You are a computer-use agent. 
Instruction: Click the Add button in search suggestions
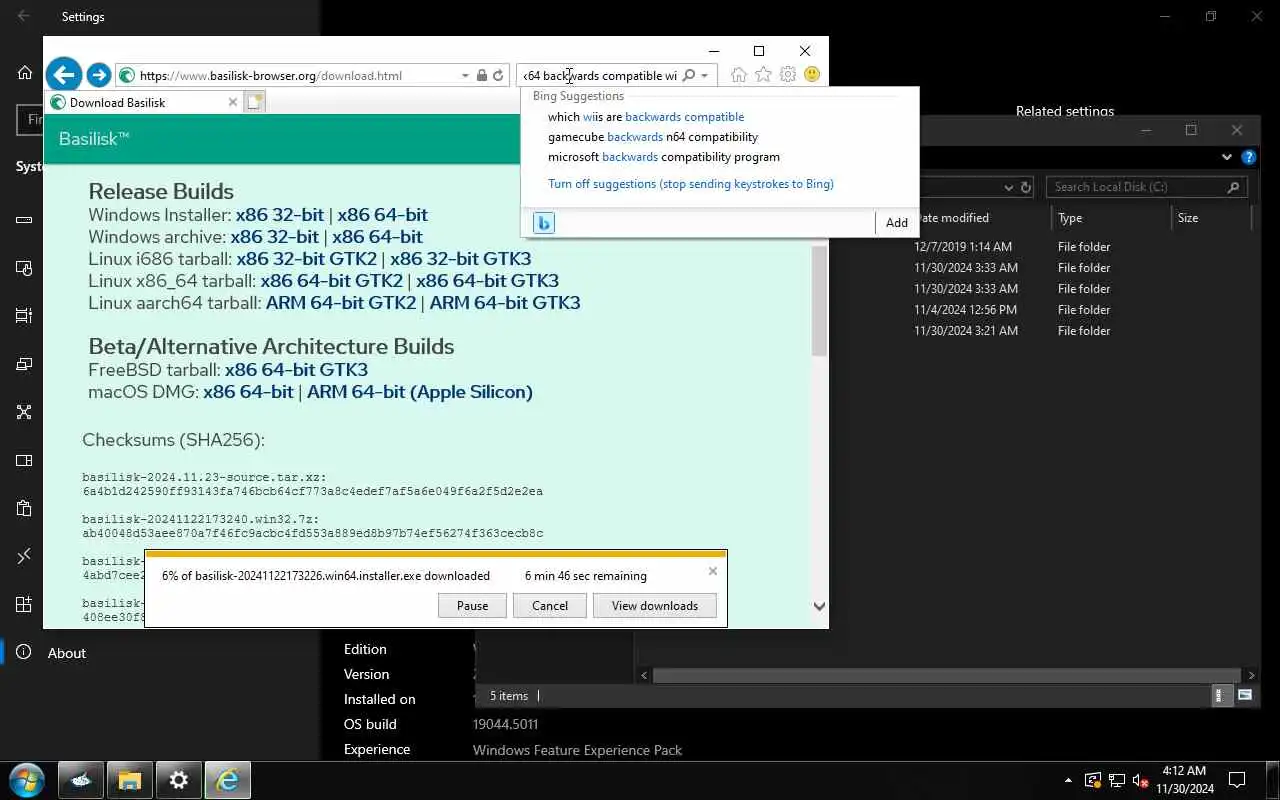pos(897,223)
